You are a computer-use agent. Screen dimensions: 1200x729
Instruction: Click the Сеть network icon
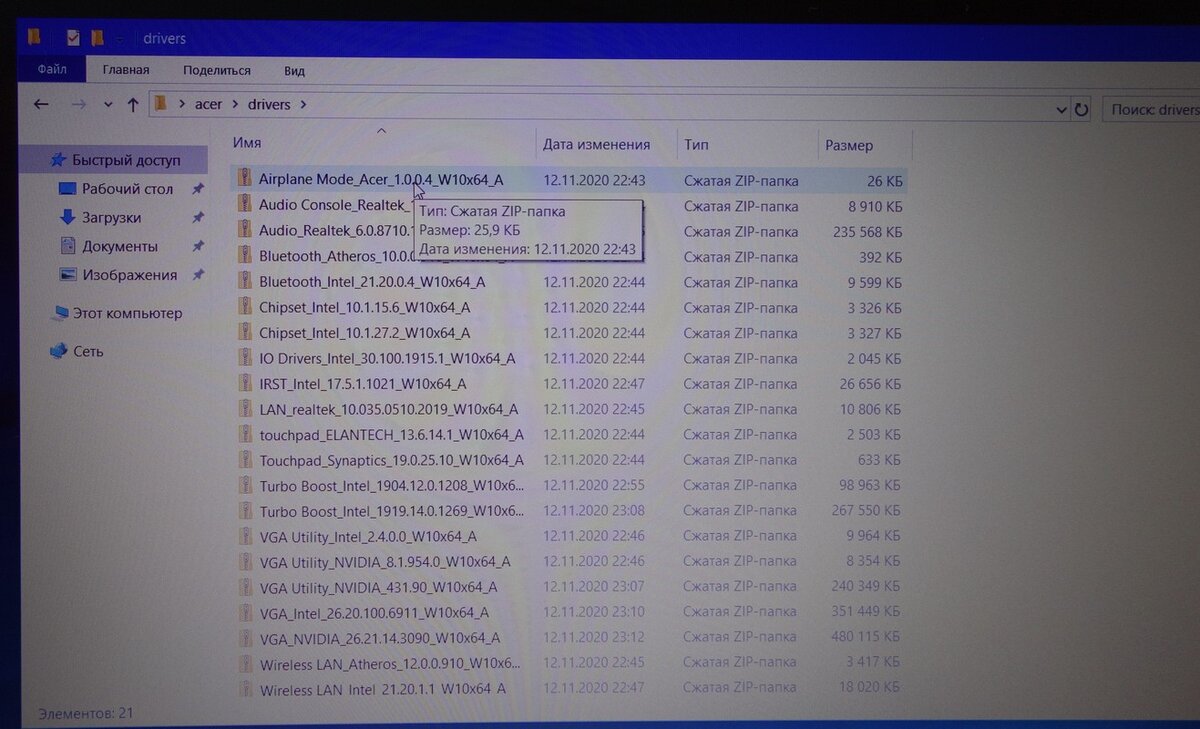[x=59, y=351]
